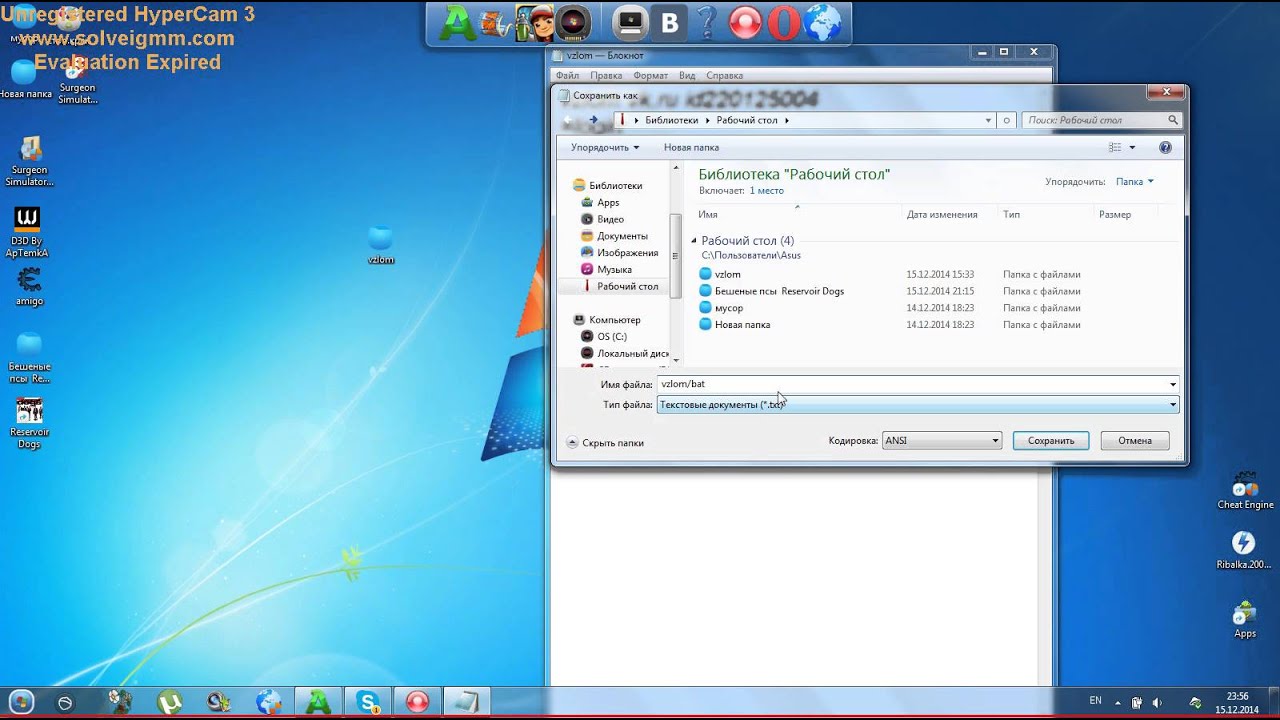Click the EN language indicator
This screenshot has width=1280, height=720.
click(1095, 700)
